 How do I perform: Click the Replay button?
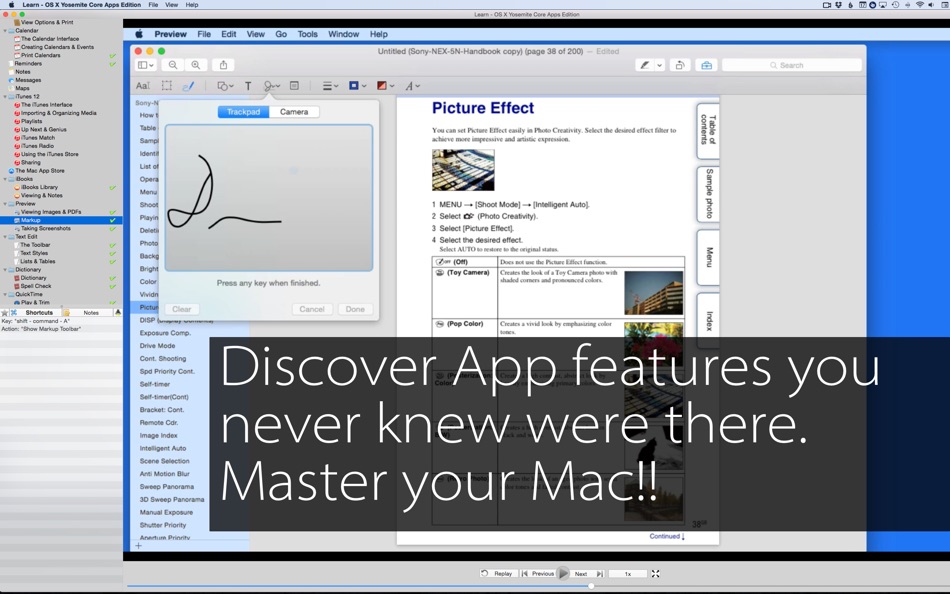pyautogui.click(x=497, y=573)
